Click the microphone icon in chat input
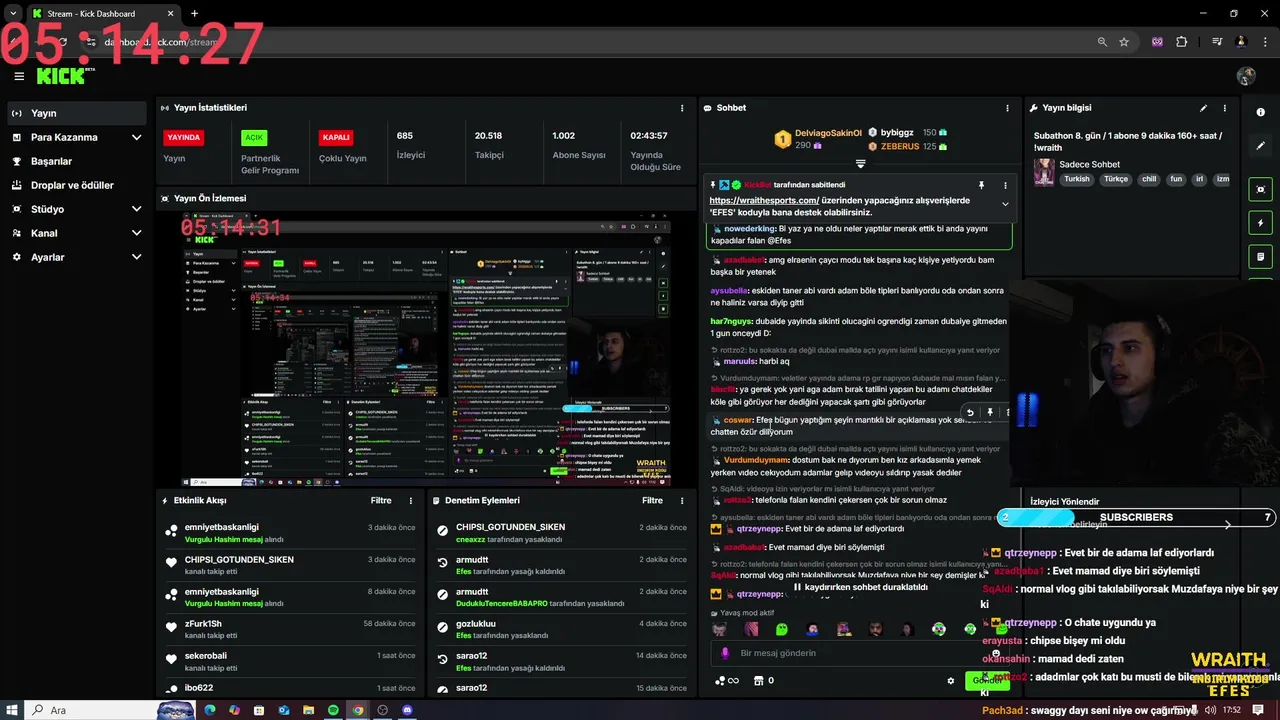Viewport: 1280px width, 720px height. pyautogui.click(x=726, y=653)
